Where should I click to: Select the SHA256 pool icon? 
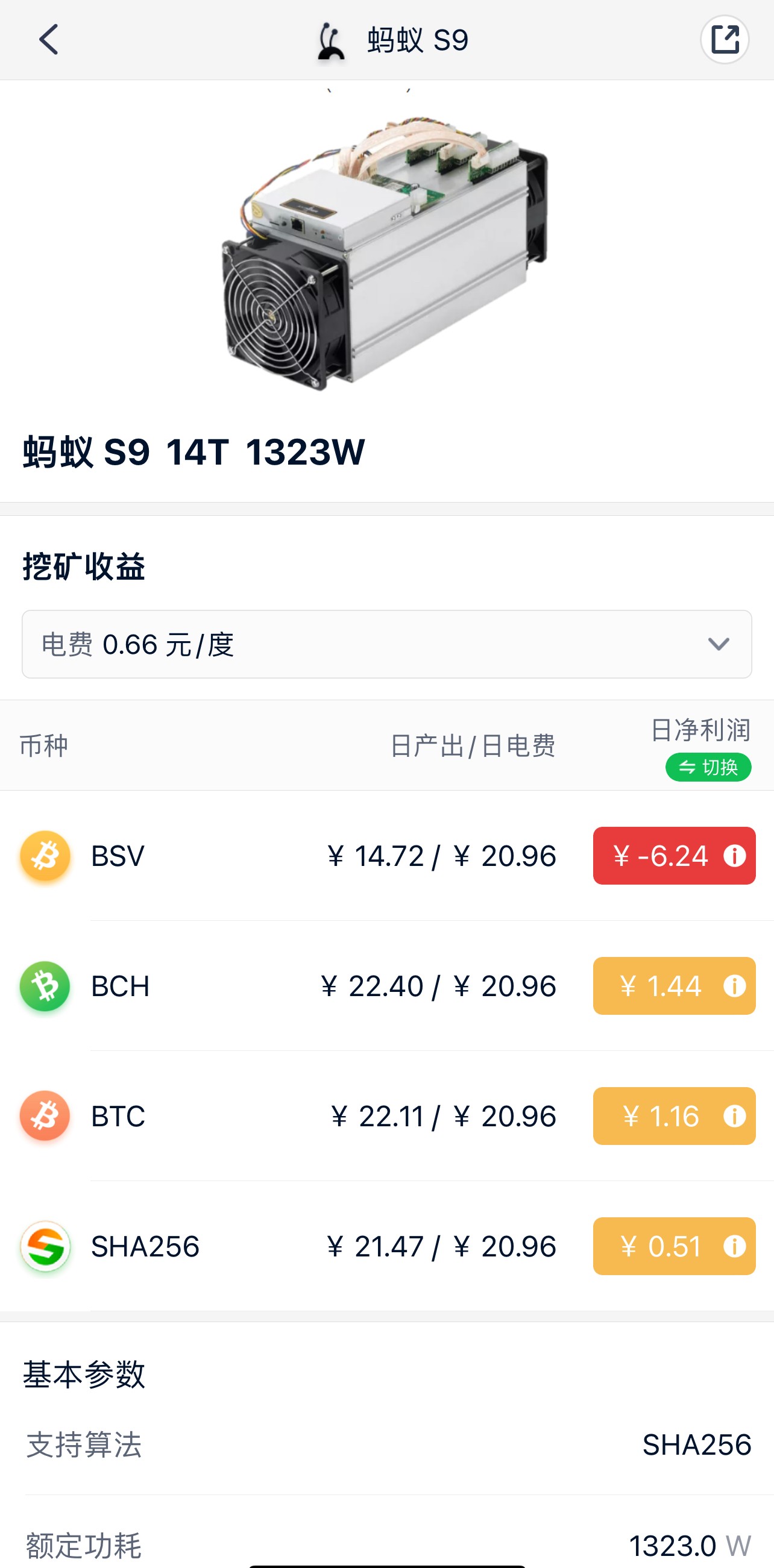coord(45,1247)
